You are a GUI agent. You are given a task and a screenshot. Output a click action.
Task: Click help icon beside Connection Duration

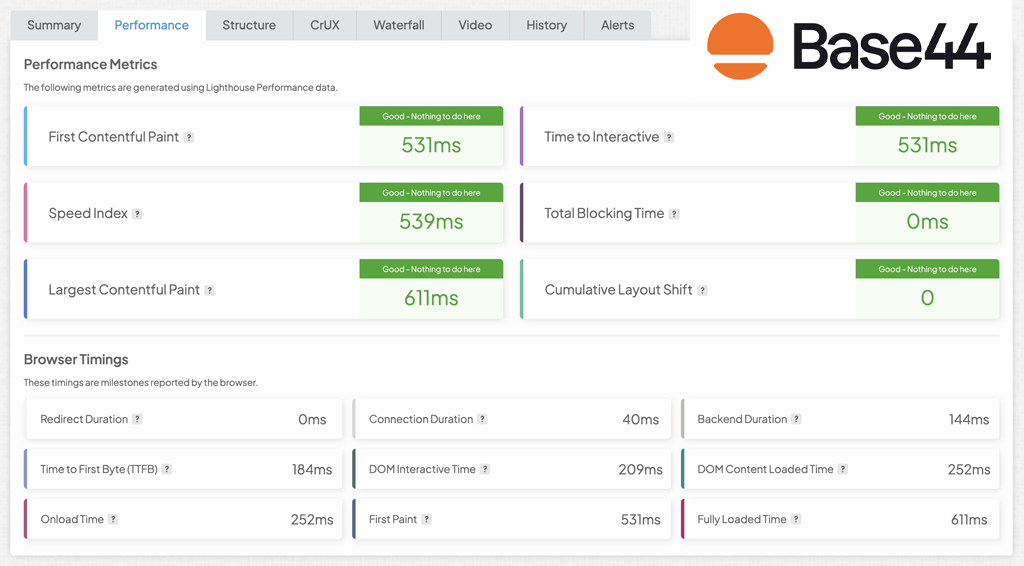[482, 419]
